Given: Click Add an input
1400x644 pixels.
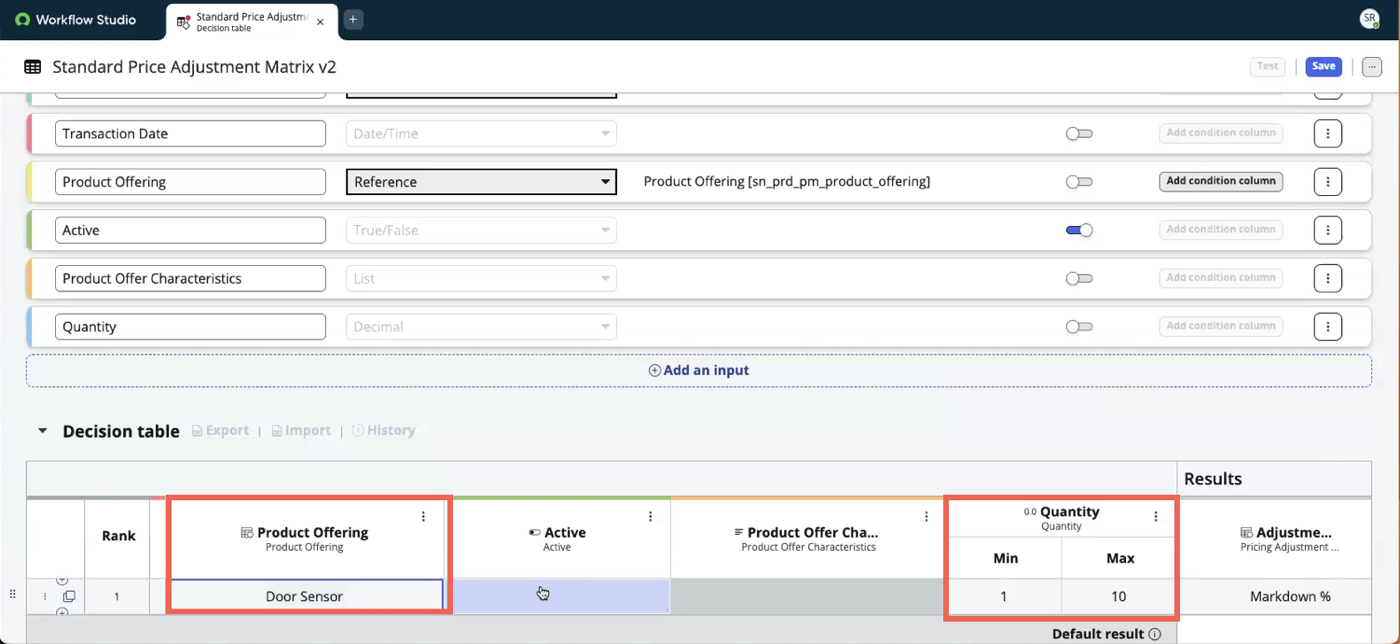Looking at the screenshot, I should click(699, 370).
